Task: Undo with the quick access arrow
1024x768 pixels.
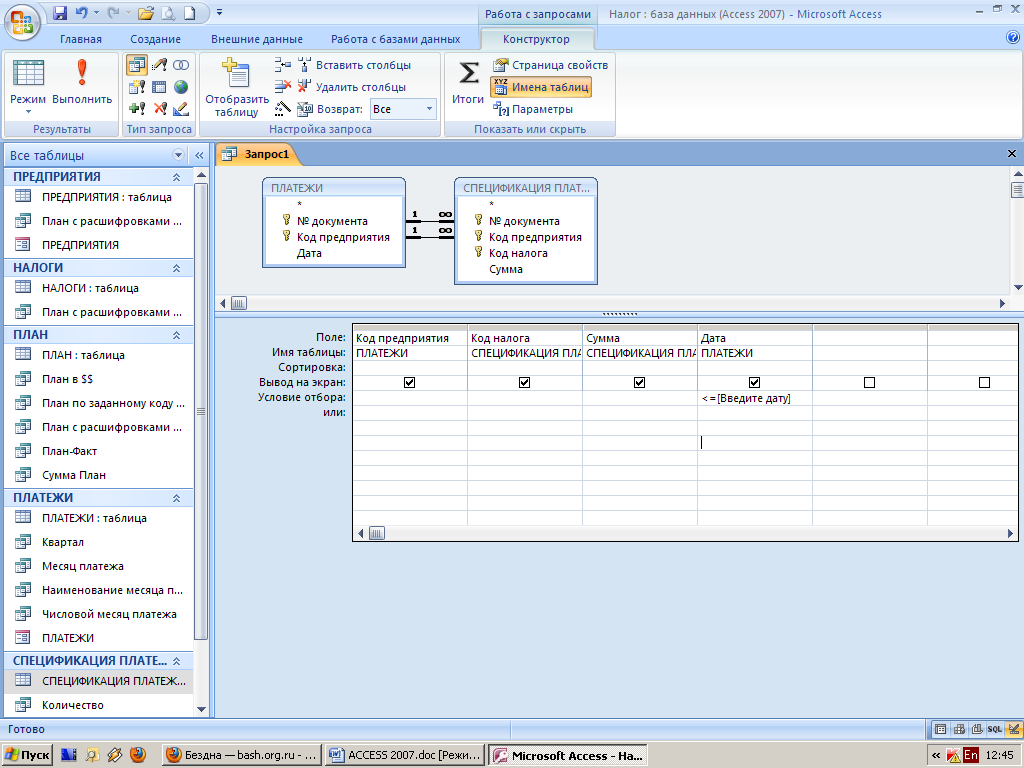Action: coord(81,12)
